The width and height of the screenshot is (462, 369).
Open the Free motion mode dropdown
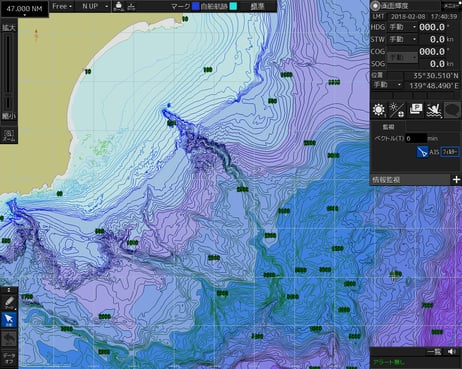click(62, 6)
